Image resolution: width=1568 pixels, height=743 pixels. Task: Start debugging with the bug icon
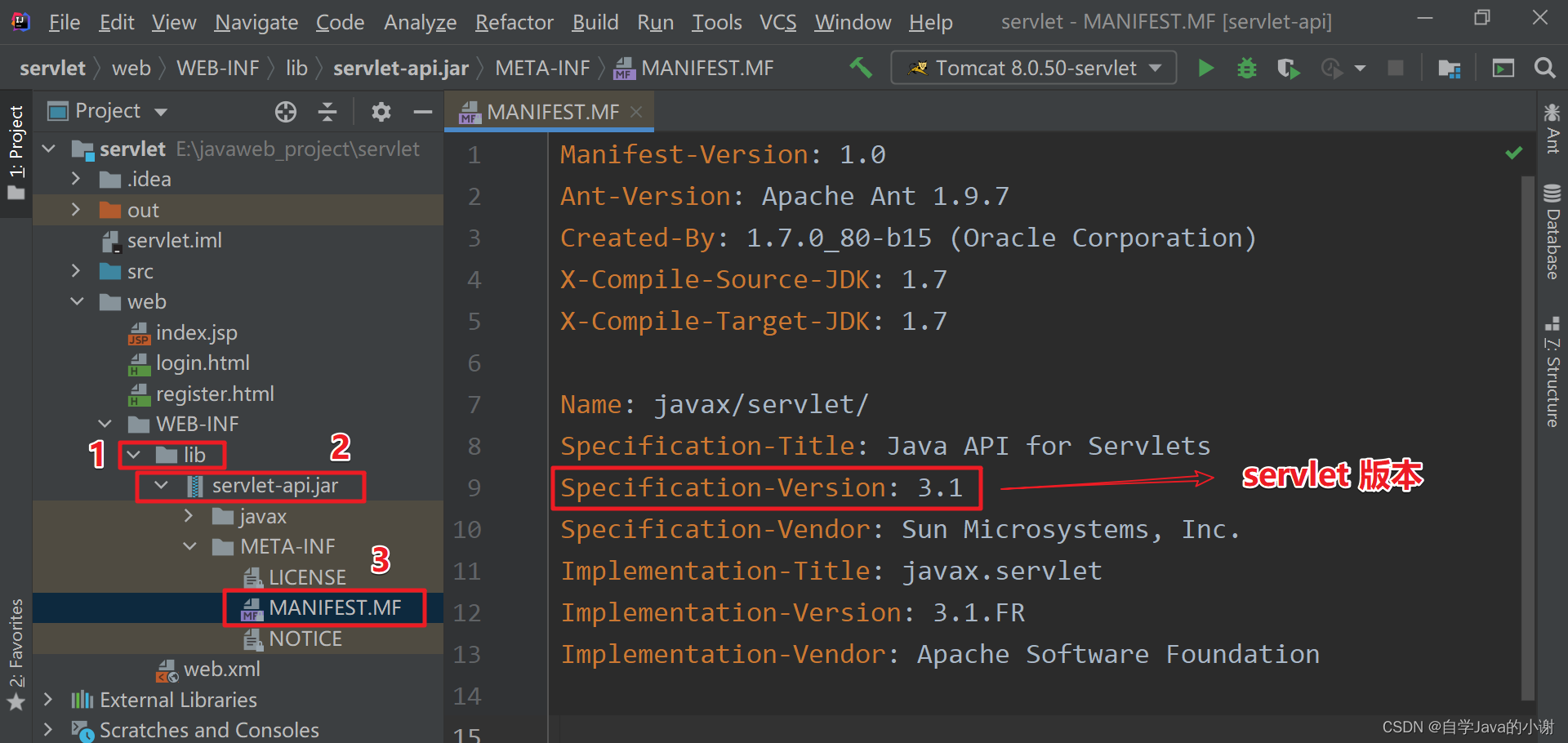tap(1247, 68)
